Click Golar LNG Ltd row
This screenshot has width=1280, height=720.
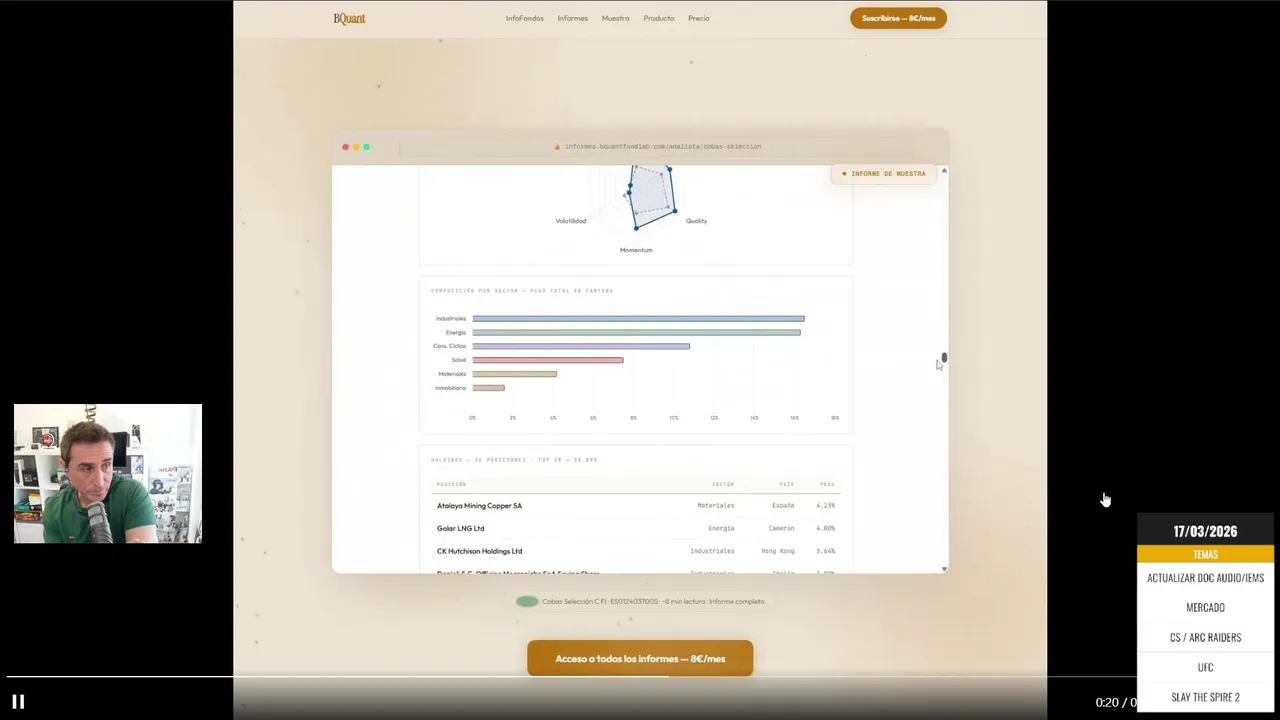[636, 528]
